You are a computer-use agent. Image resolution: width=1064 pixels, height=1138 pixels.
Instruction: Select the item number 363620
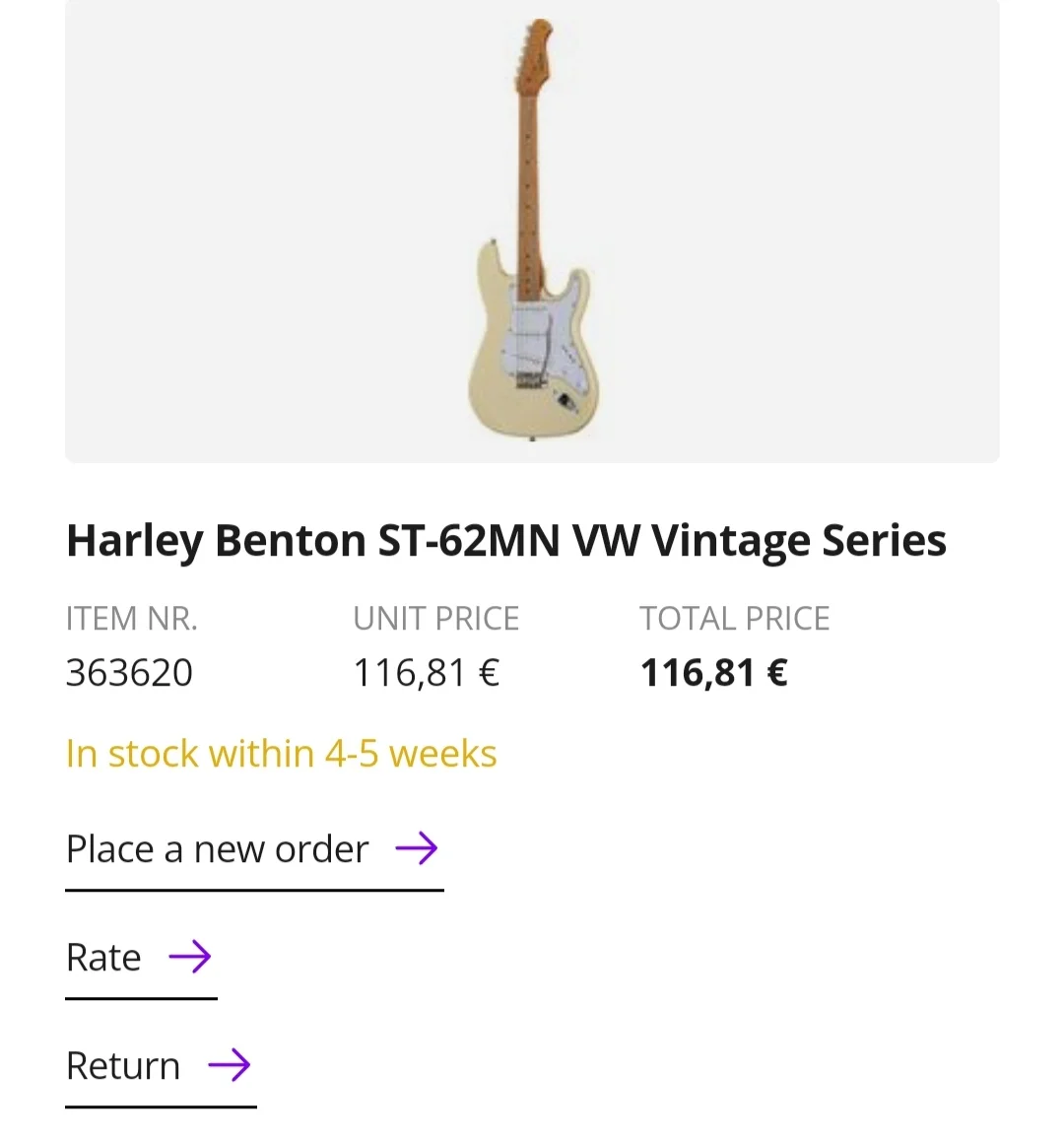tap(129, 673)
